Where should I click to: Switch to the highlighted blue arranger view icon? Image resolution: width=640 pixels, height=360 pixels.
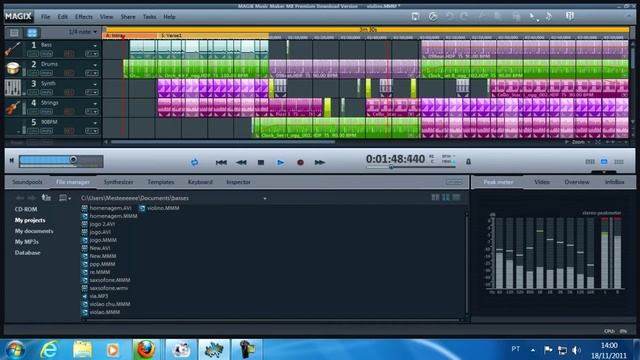pyautogui.click(x=32, y=32)
